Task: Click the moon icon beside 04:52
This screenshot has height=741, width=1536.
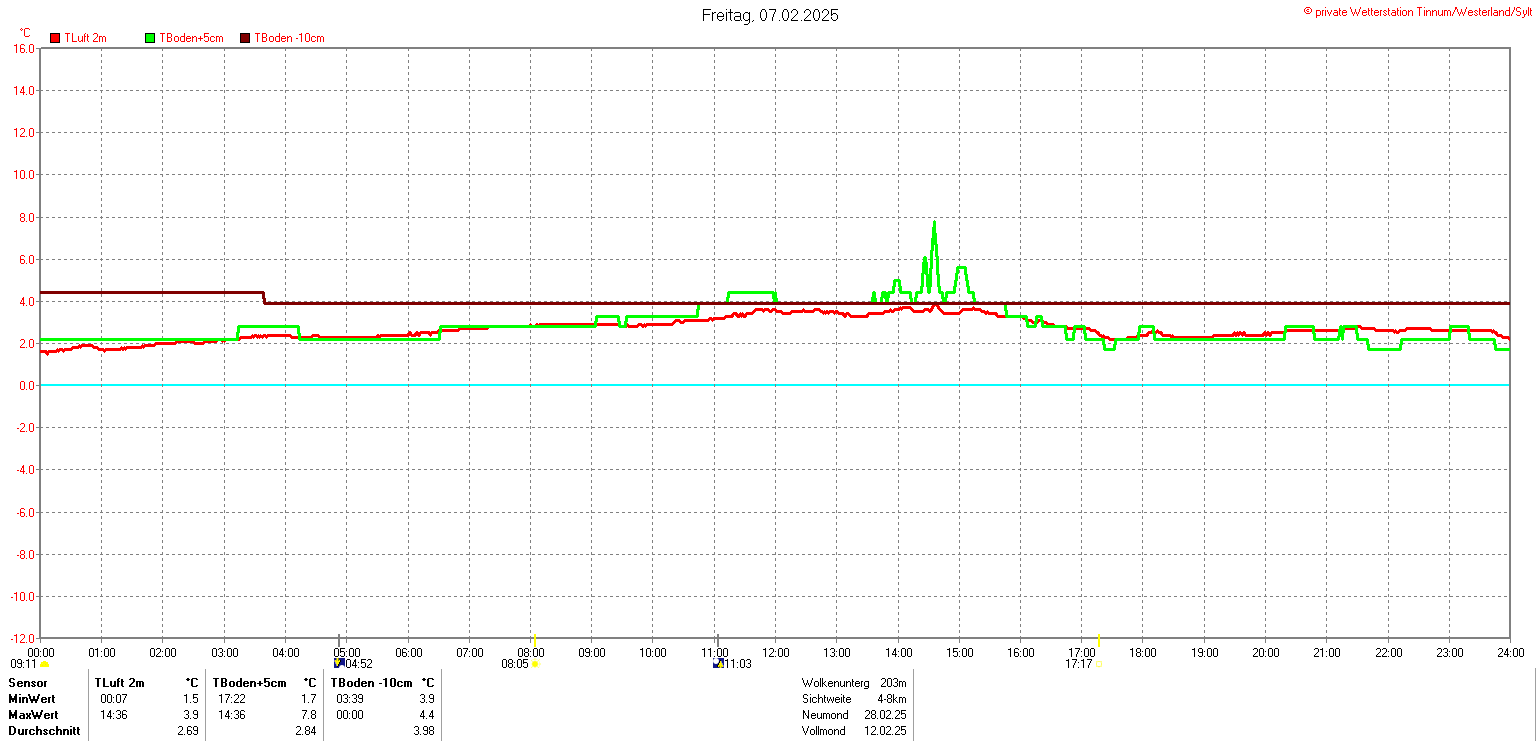Action: tap(339, 663)
